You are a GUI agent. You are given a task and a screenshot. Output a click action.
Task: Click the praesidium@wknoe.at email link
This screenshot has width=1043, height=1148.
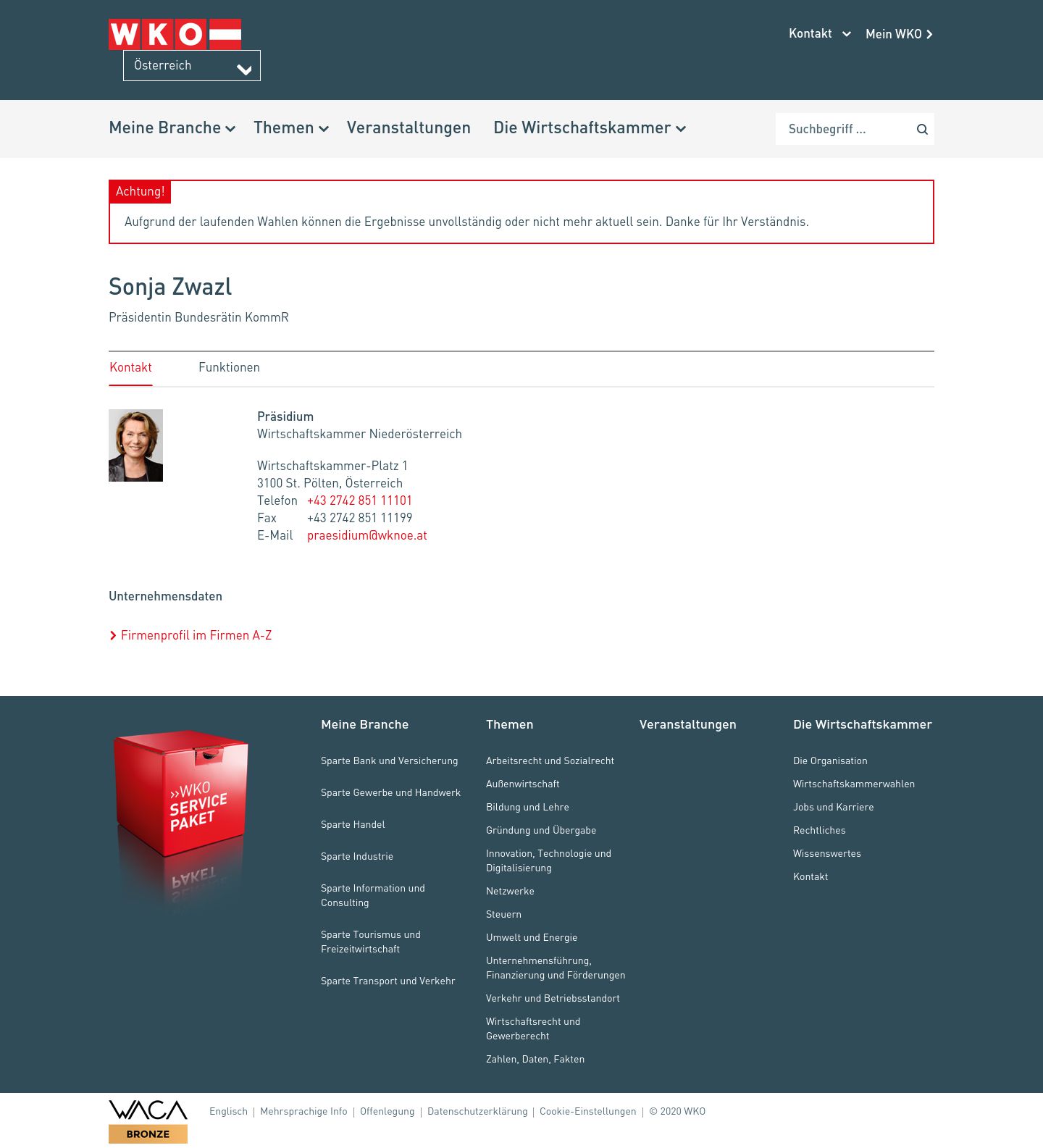point(367,535)
